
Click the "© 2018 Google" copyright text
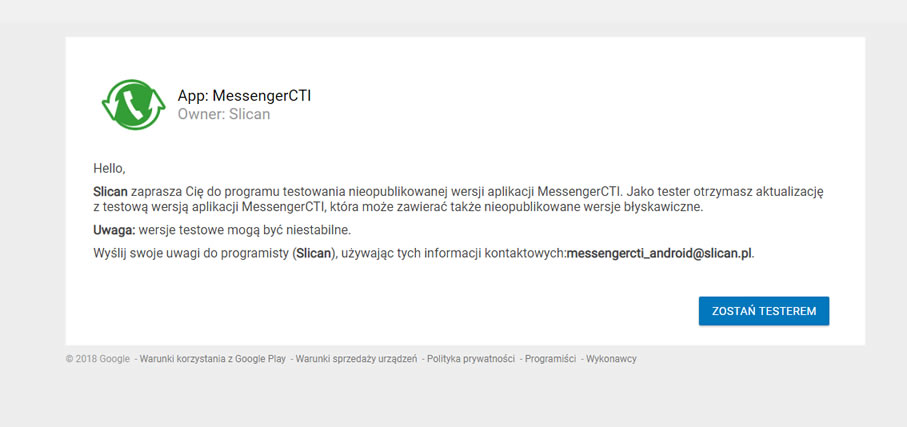tap(98, 359)
